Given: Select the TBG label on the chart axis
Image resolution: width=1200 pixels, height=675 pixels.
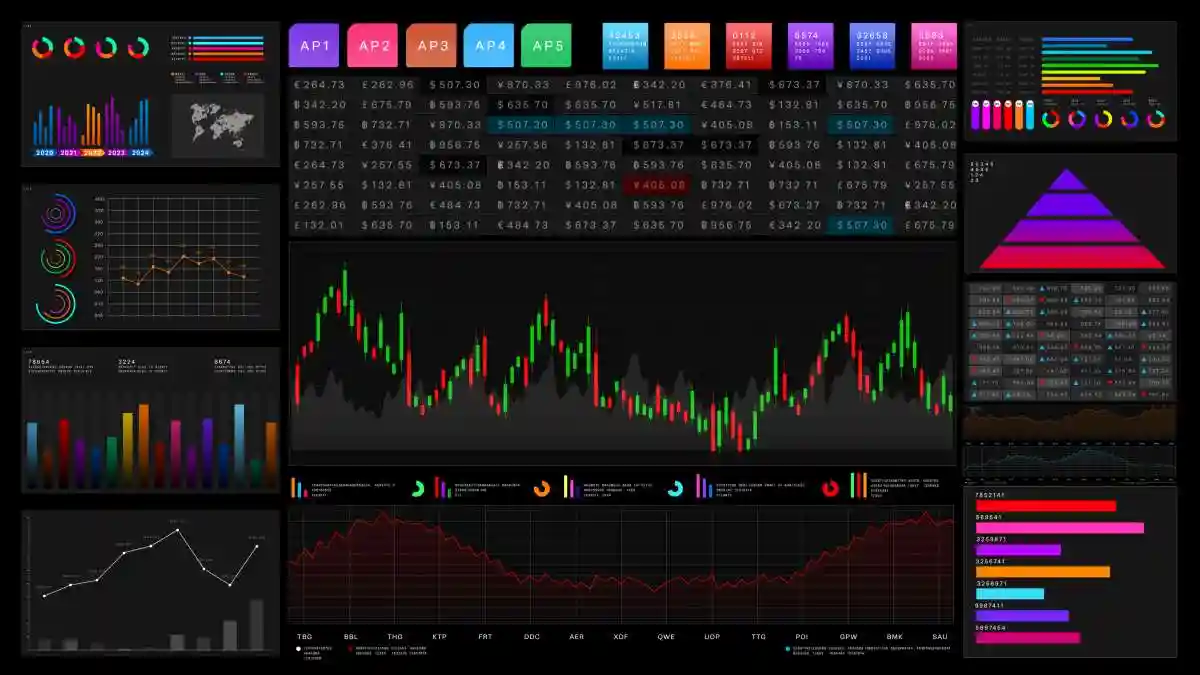Looking at the screenshot, I should pos(305,636).
